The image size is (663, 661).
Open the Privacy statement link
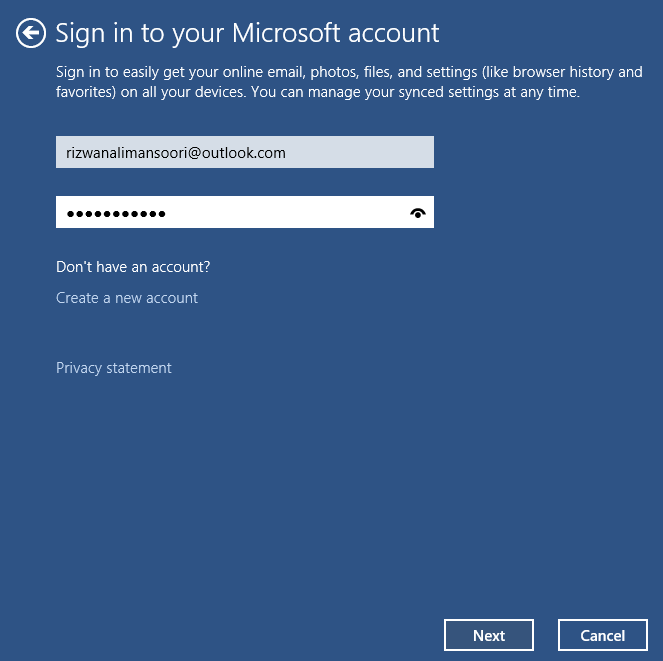114,368
